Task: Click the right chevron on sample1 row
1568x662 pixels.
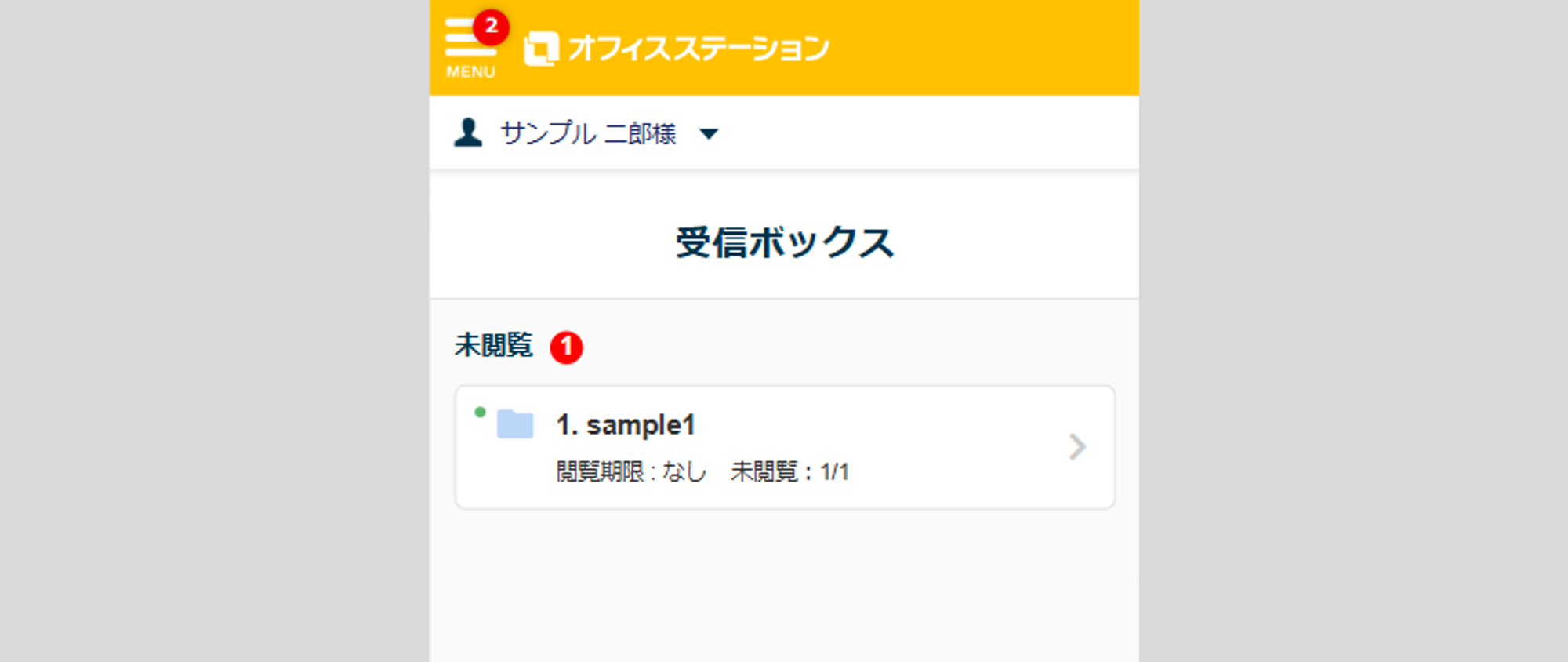Action: pyautogui.click(x=1077, y=447)
